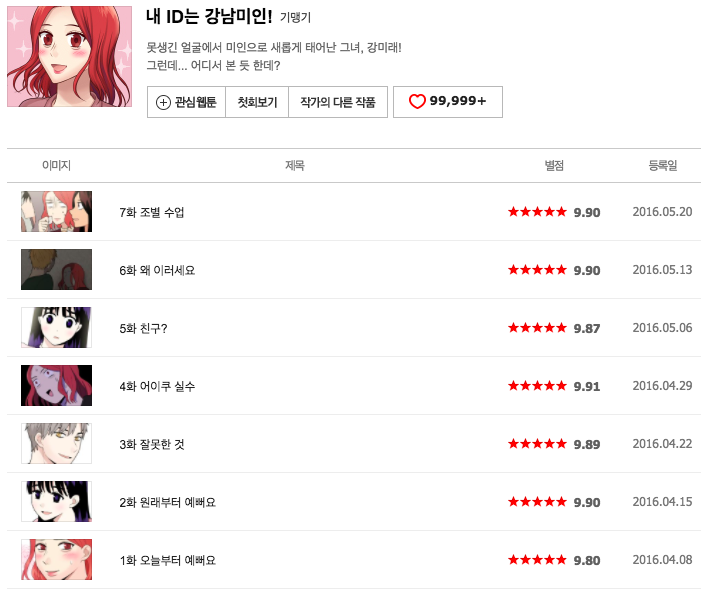
Task: Open episode thumbnail for 3화 잘못한 것
Action: pos(56,444)
